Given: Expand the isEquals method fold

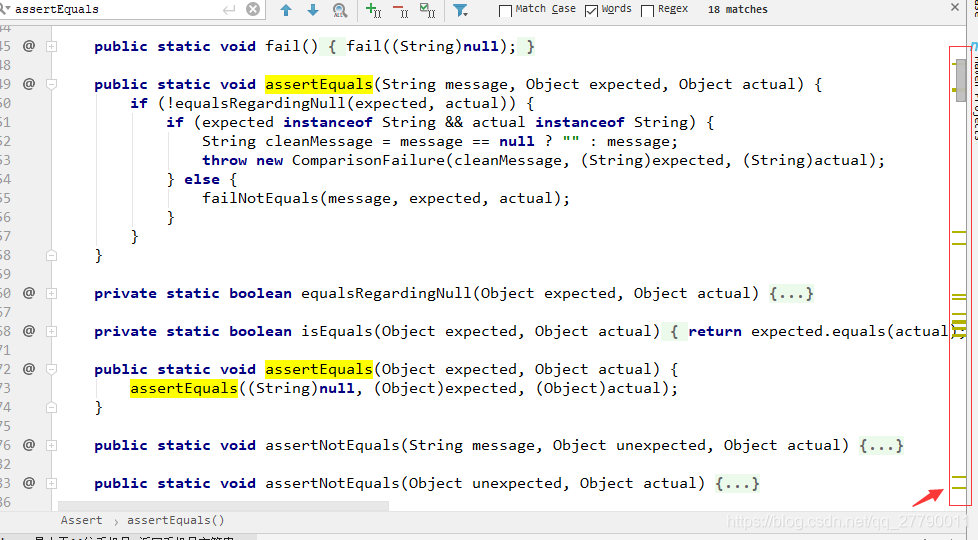Looking at the screenshot, I should click(52, 332).
